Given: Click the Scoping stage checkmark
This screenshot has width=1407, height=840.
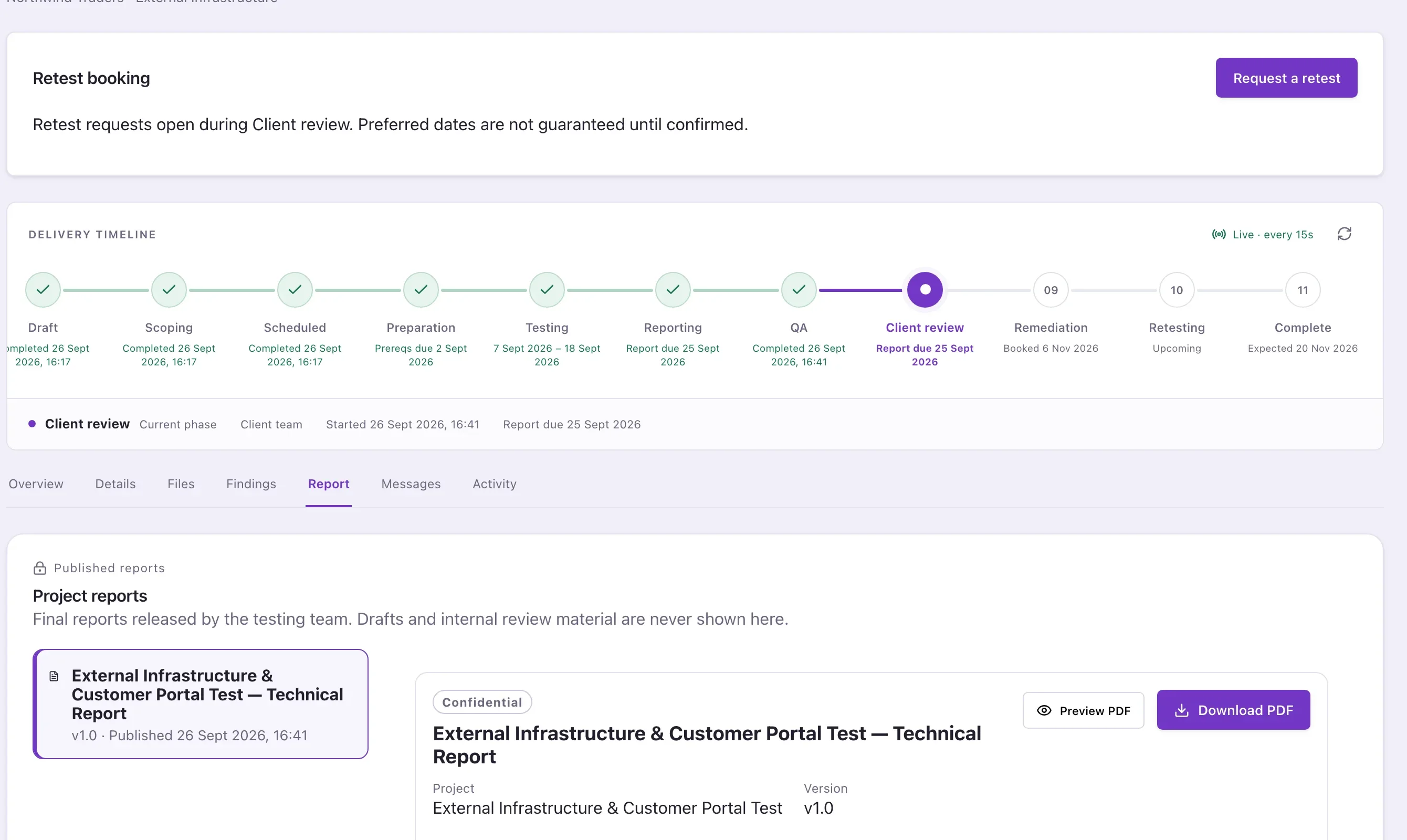Looking at the screenshot, I should pos(169,290).
